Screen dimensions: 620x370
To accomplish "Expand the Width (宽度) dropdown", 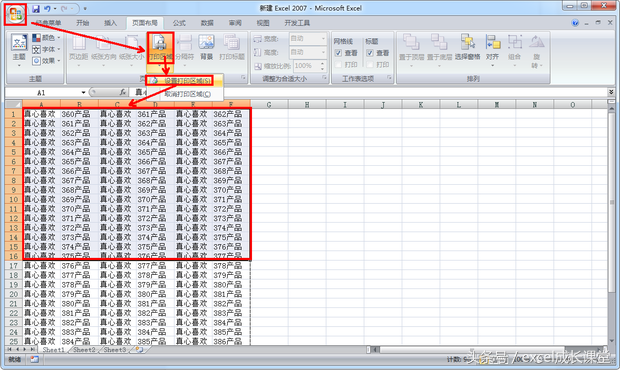I will [x=323, y=39].
